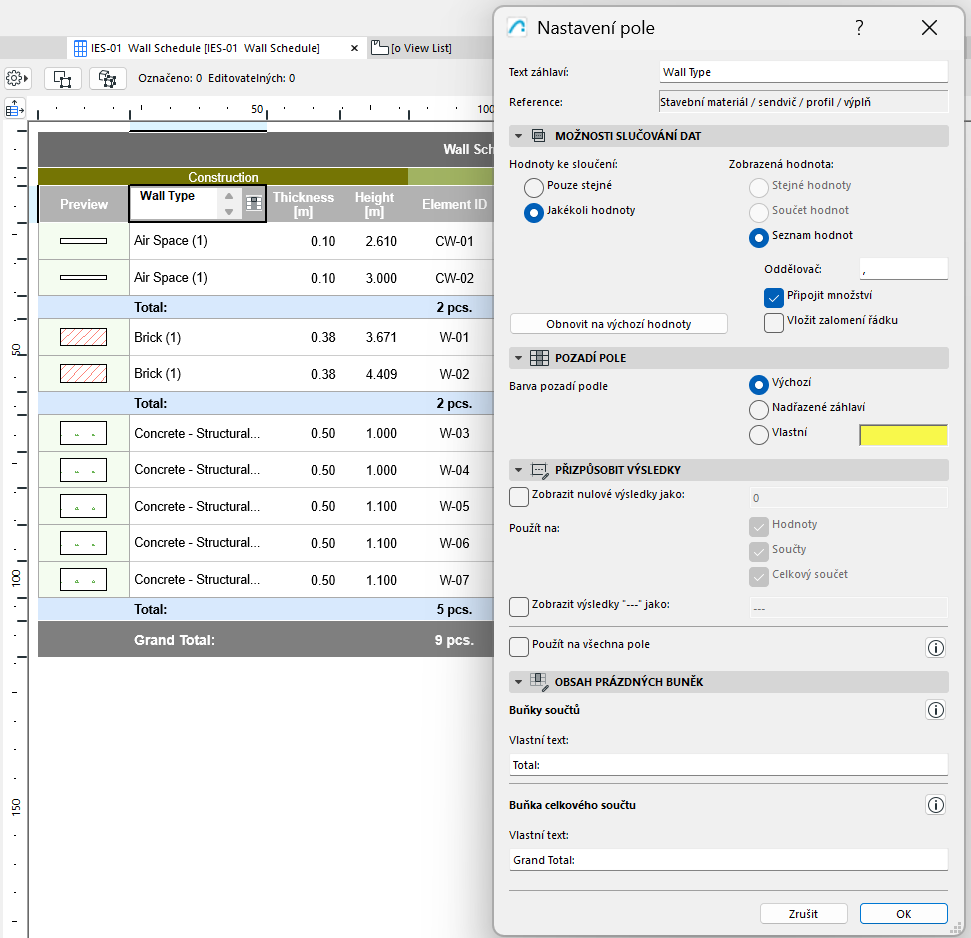This screenshot has width=971, height=938.
Task: Collapse the POZADÍ POLE section
Action: [519, 357]
